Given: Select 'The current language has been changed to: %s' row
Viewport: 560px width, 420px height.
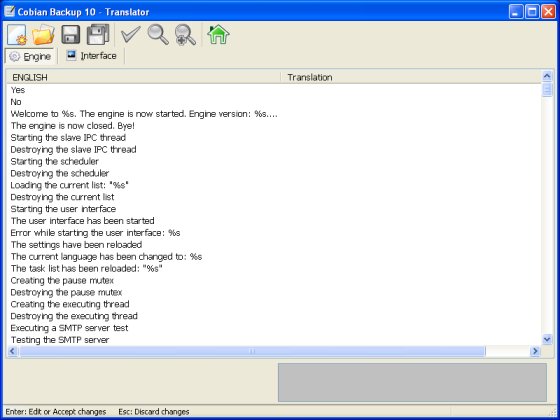Looking at the screenshot, I should point(274,256).
